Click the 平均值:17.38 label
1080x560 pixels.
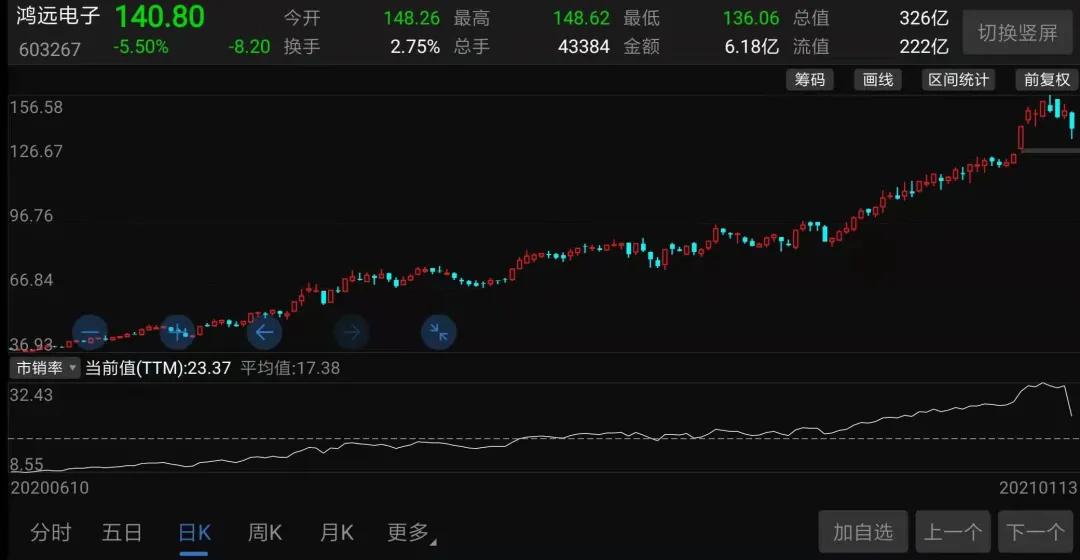click(x=290, y=368)
